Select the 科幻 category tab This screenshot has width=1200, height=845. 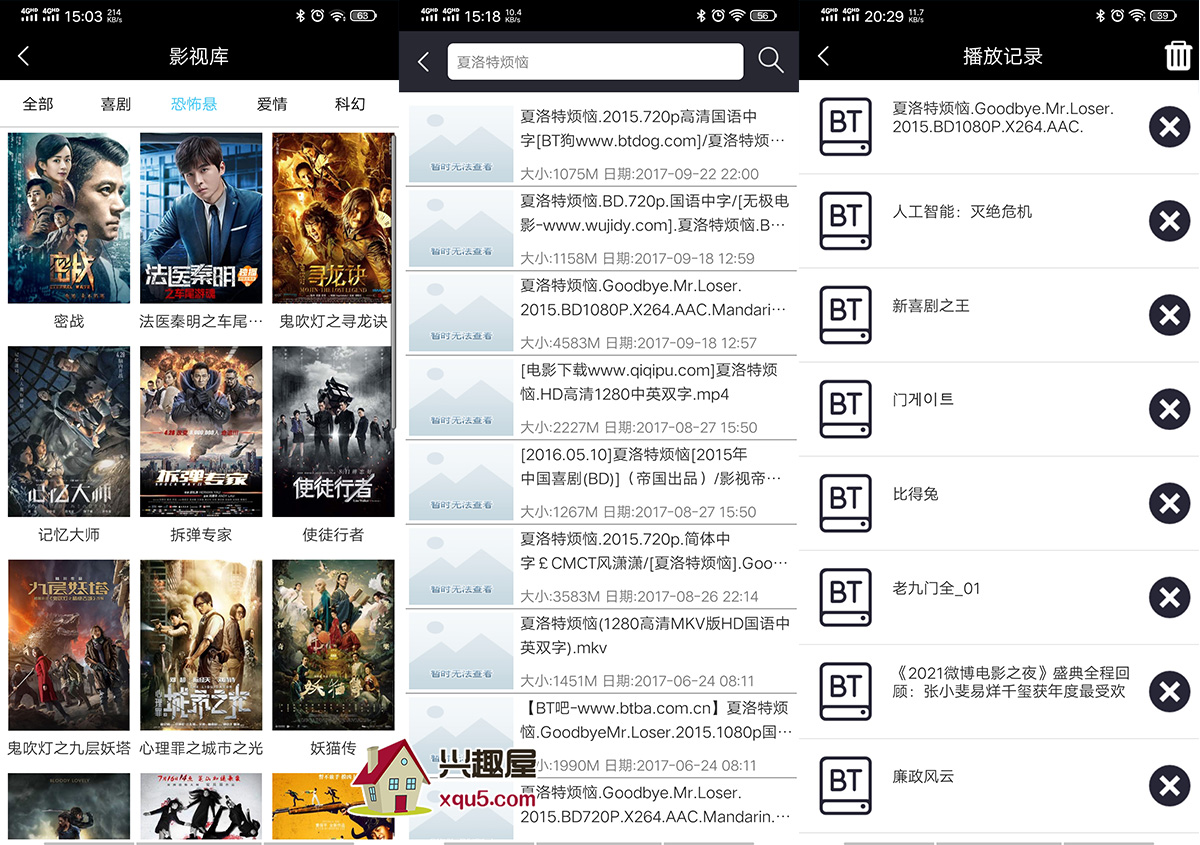[x=350, y=104]
